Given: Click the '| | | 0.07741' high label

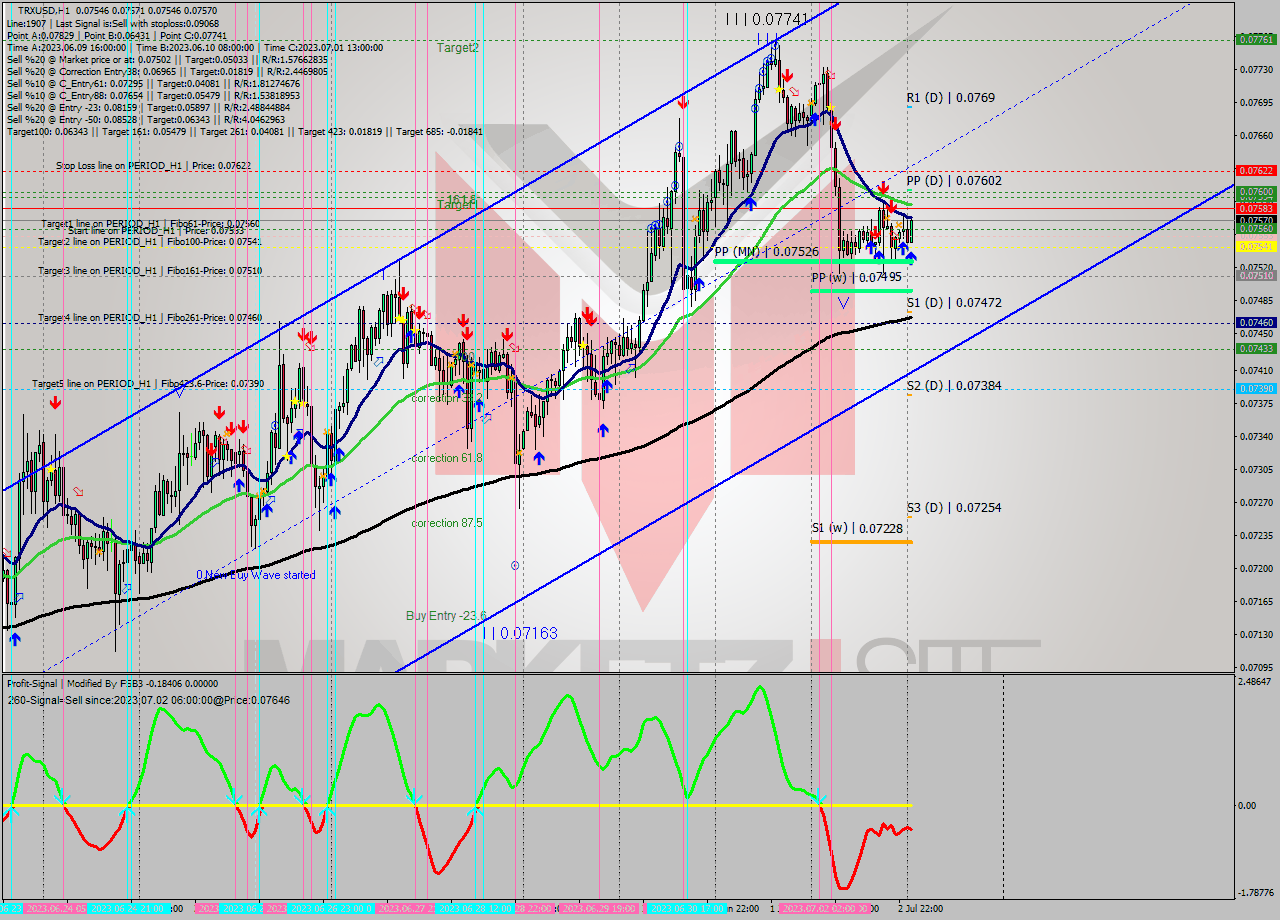Looking at the screenshot, I should [766, 19].
